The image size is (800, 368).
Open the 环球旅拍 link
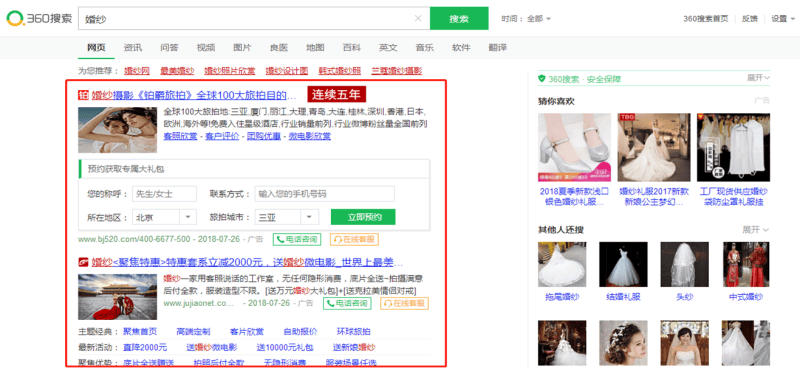(x=354, y=331)
